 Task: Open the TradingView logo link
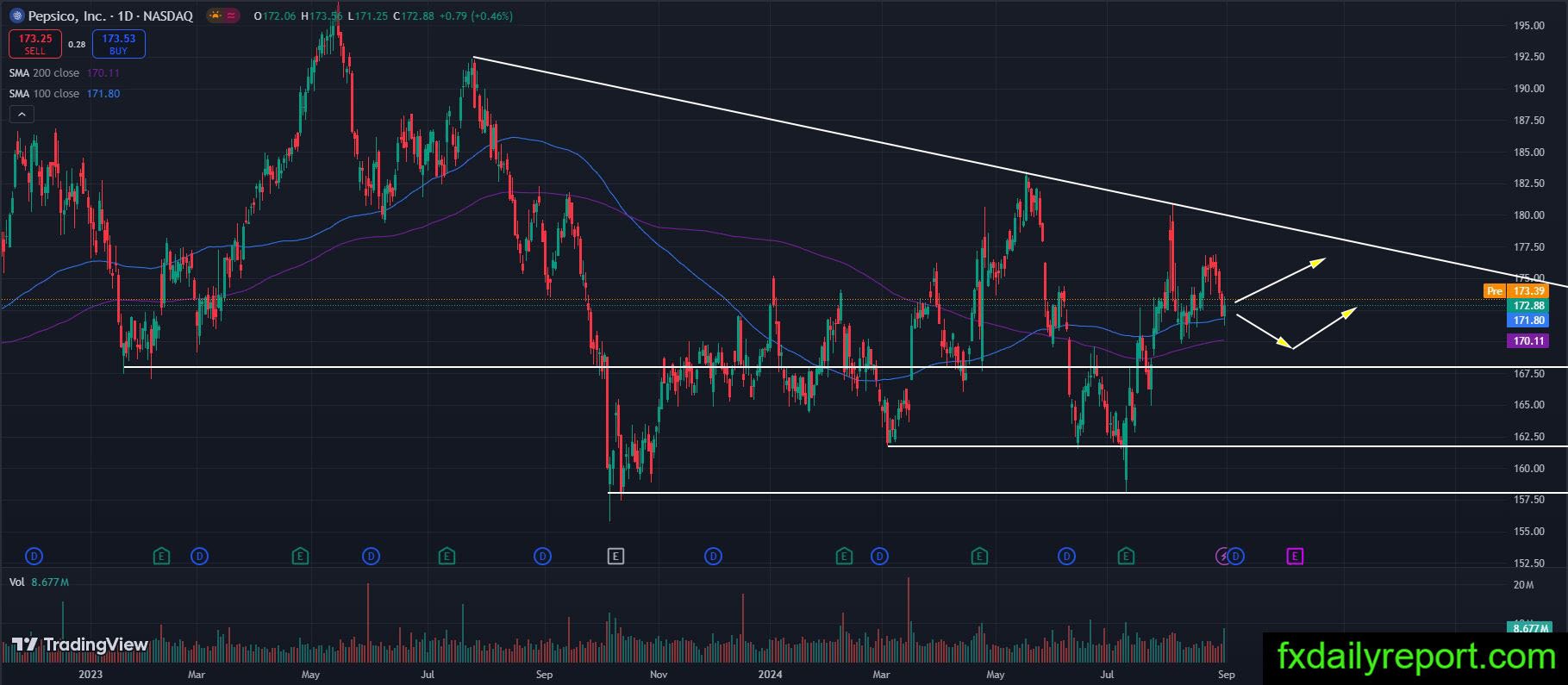tap(79, 645)
